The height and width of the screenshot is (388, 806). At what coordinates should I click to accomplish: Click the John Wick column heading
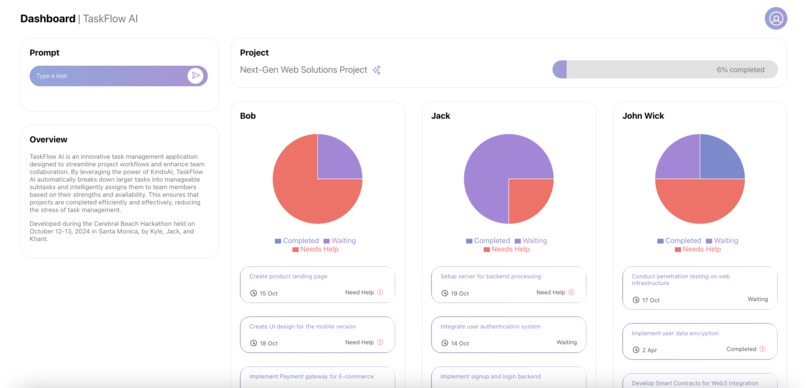pos(643,116)
